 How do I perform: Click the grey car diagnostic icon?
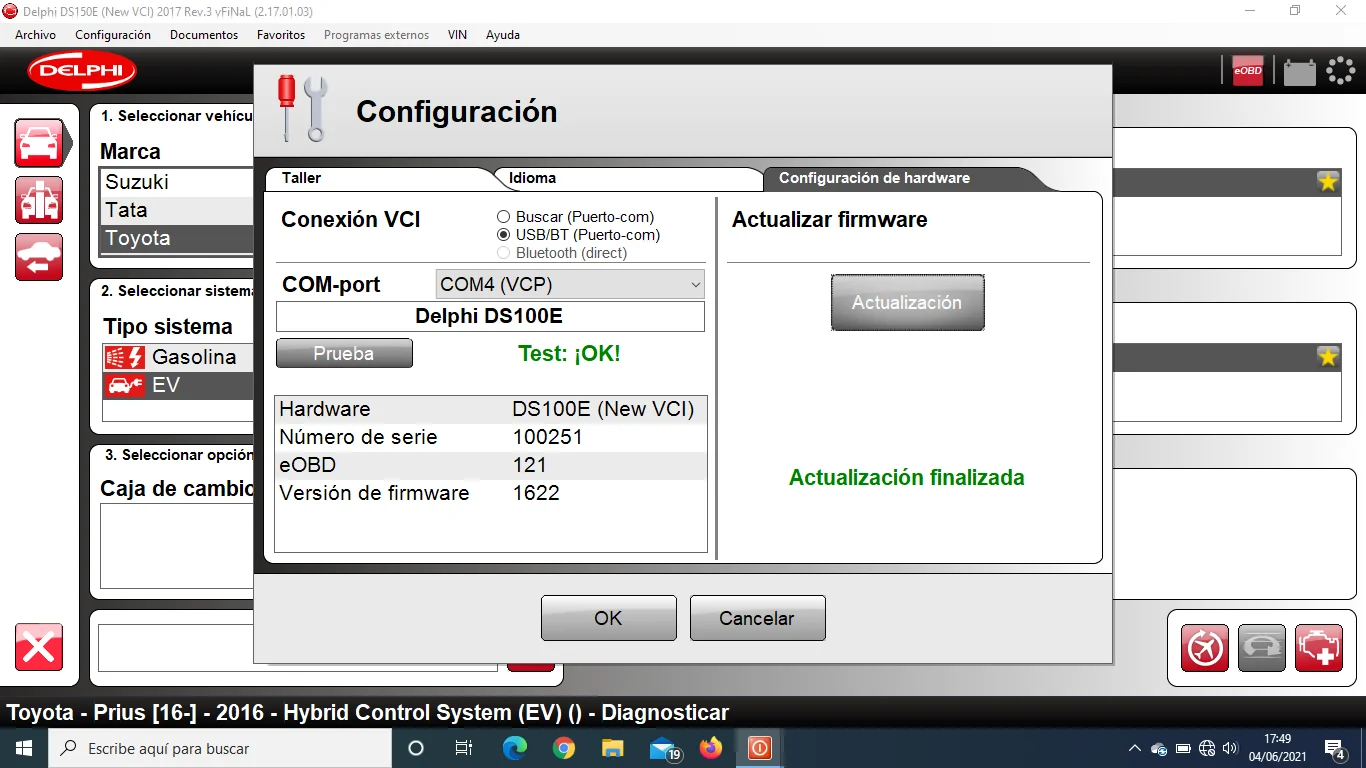click(x=1262, y=648)
